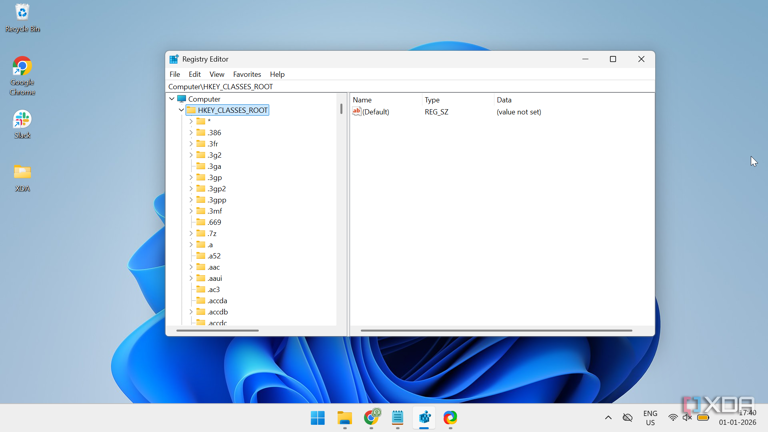Expand the .accdb key

191,312
